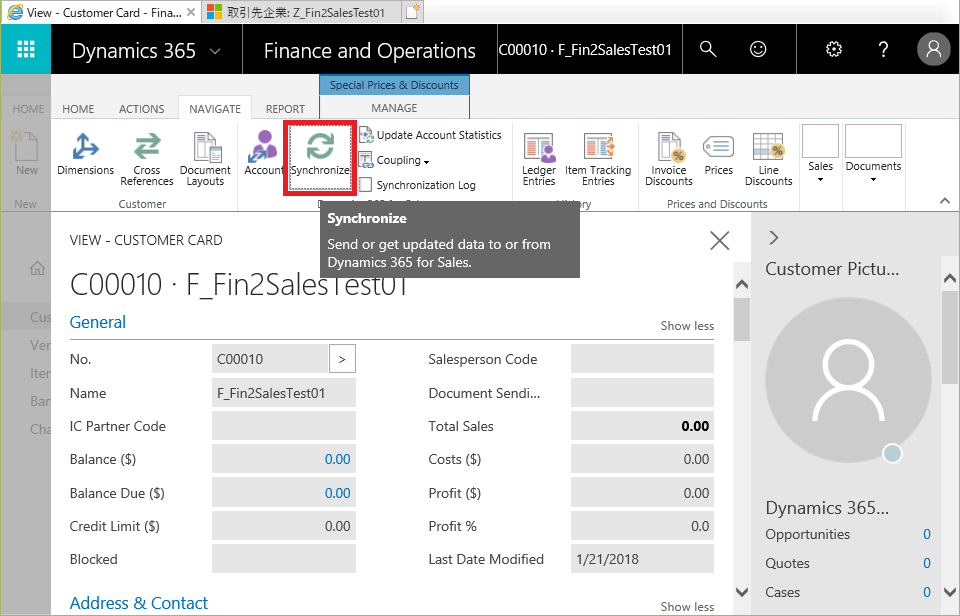Open Invoice Discounts

669,159
